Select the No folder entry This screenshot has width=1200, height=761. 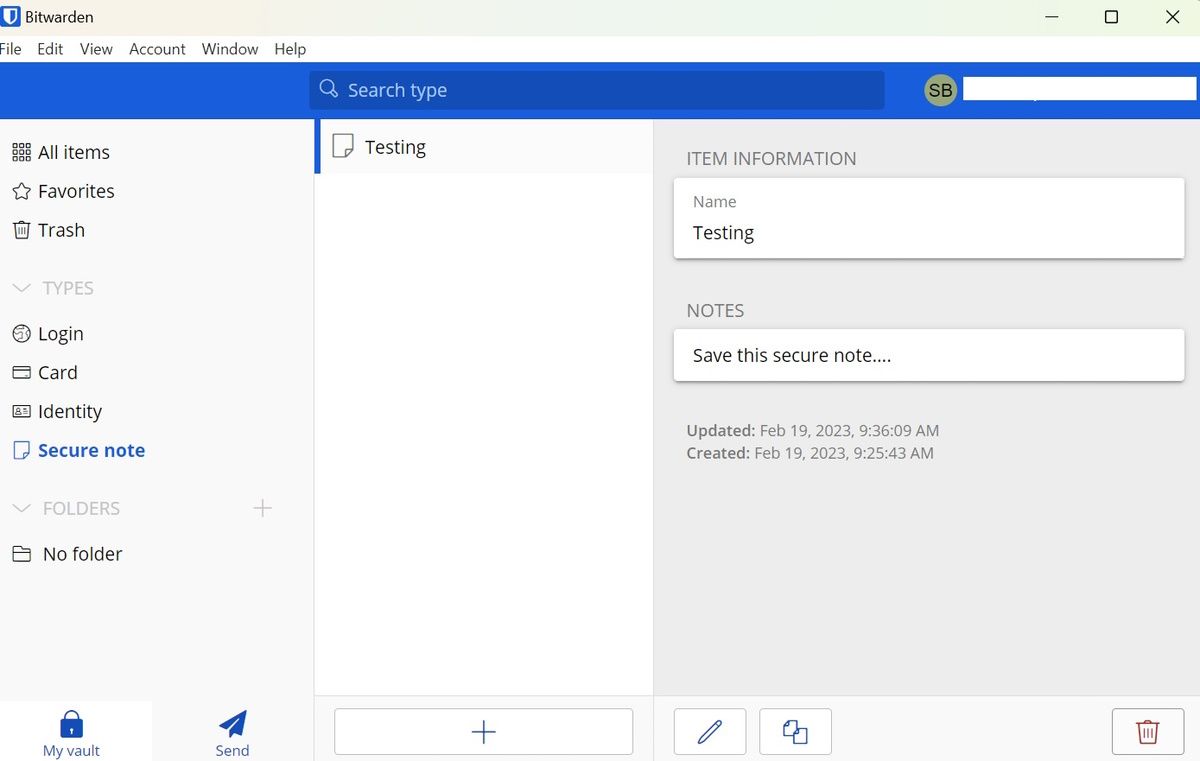(67, 554)
